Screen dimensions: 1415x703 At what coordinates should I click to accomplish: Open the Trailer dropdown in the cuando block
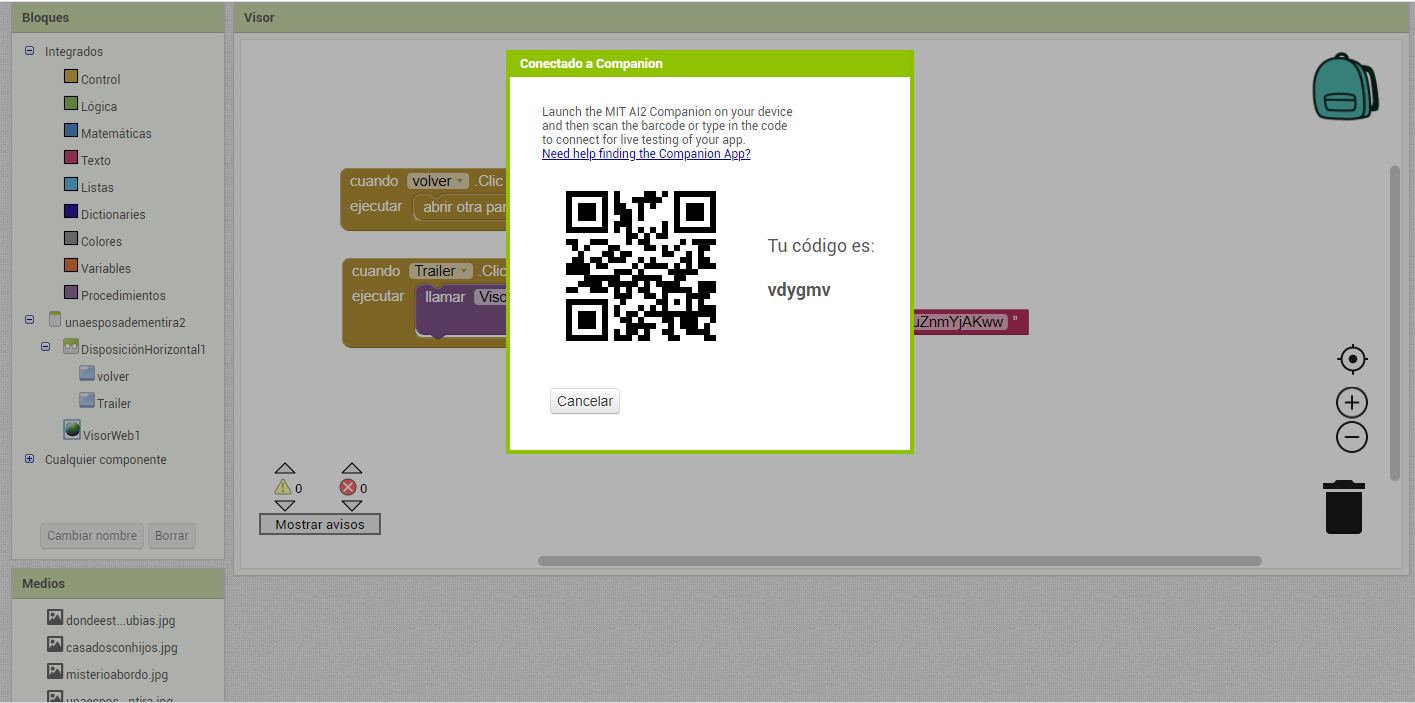pos(440,271)
